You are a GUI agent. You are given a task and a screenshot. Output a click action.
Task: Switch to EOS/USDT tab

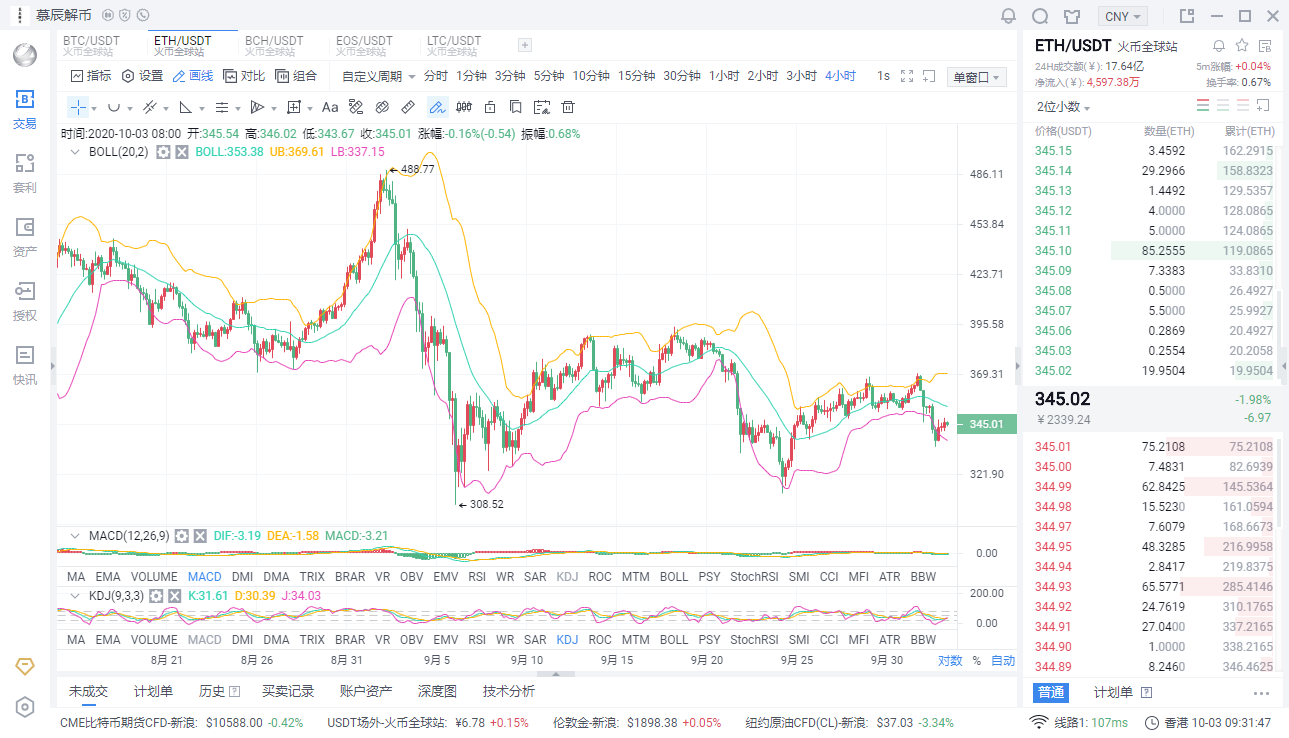pos(364,45)
